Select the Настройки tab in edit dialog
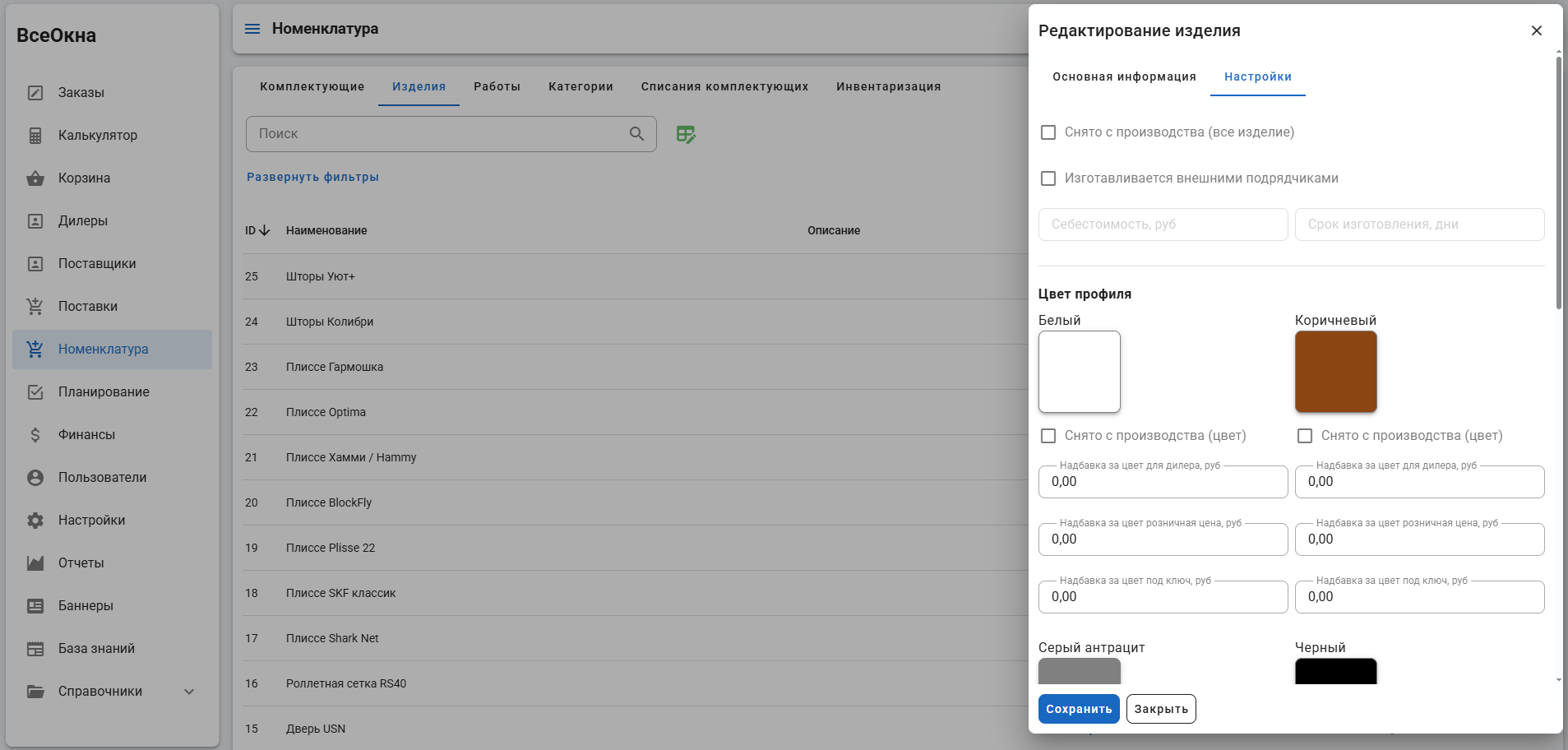Screen dimensions: 1568x750 [x=1258, y=76]
